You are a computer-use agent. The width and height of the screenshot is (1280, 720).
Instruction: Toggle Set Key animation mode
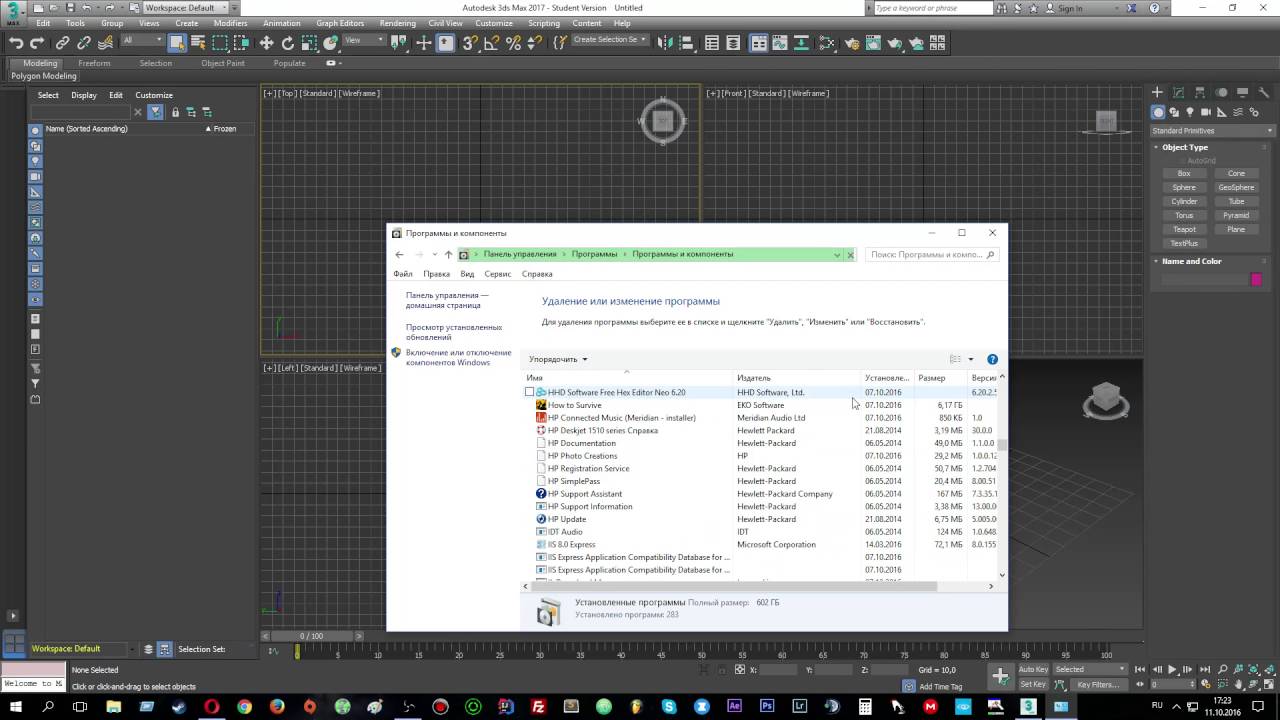(1033, 684)
